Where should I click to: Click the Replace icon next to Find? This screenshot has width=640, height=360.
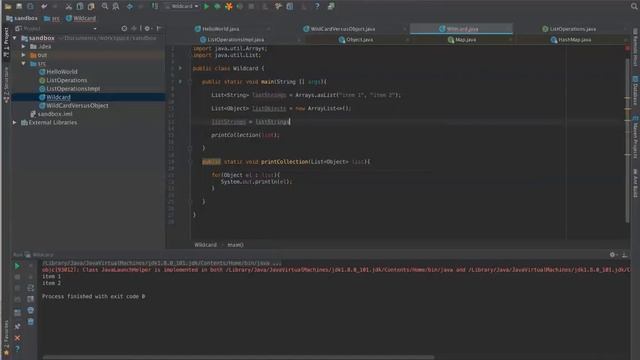pyautogui.click(x=116, y=7)
